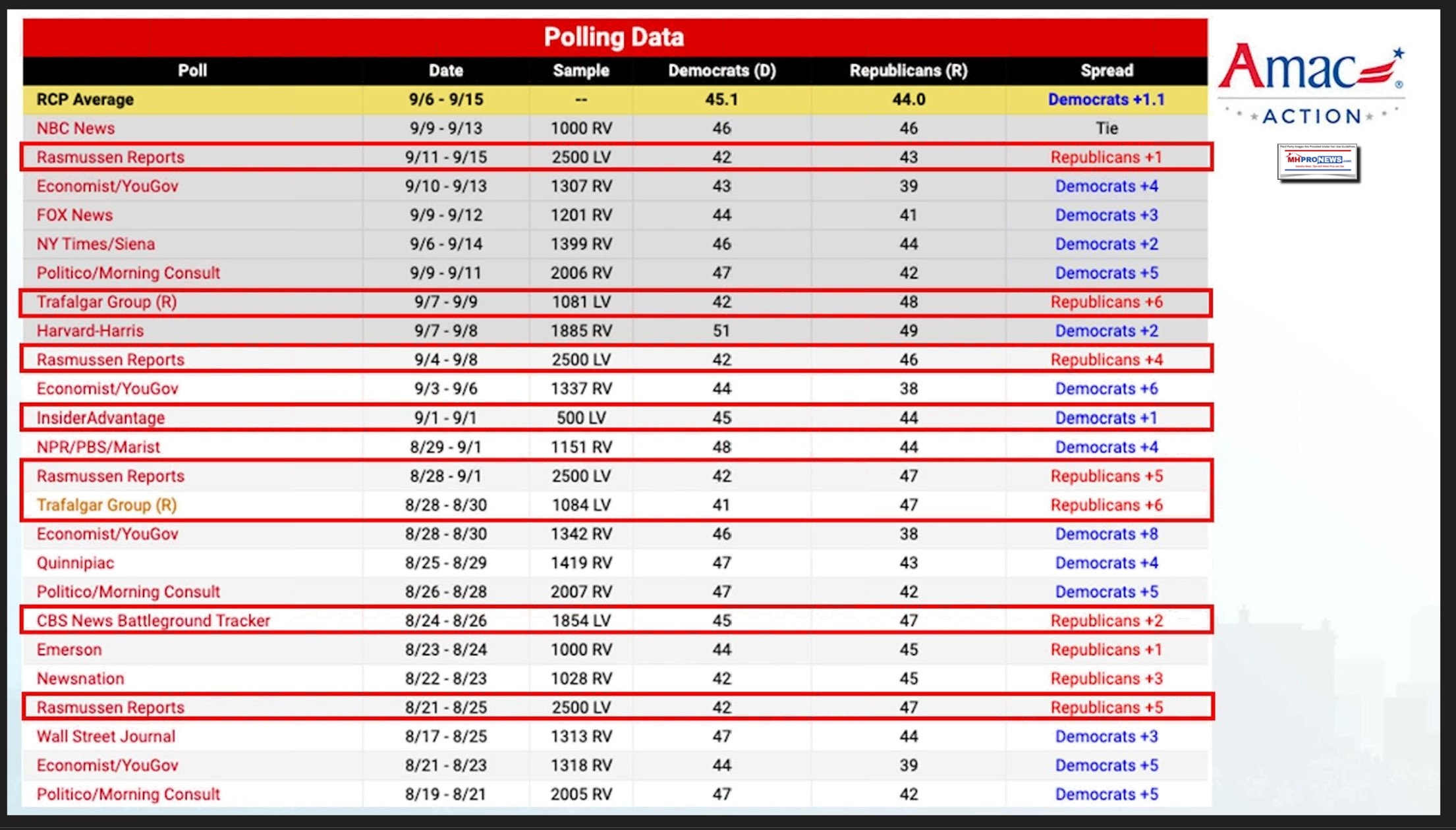
Task: Open Rasmussen Reports poll dated 9/4 - 9/8
Action: [111, 360]
